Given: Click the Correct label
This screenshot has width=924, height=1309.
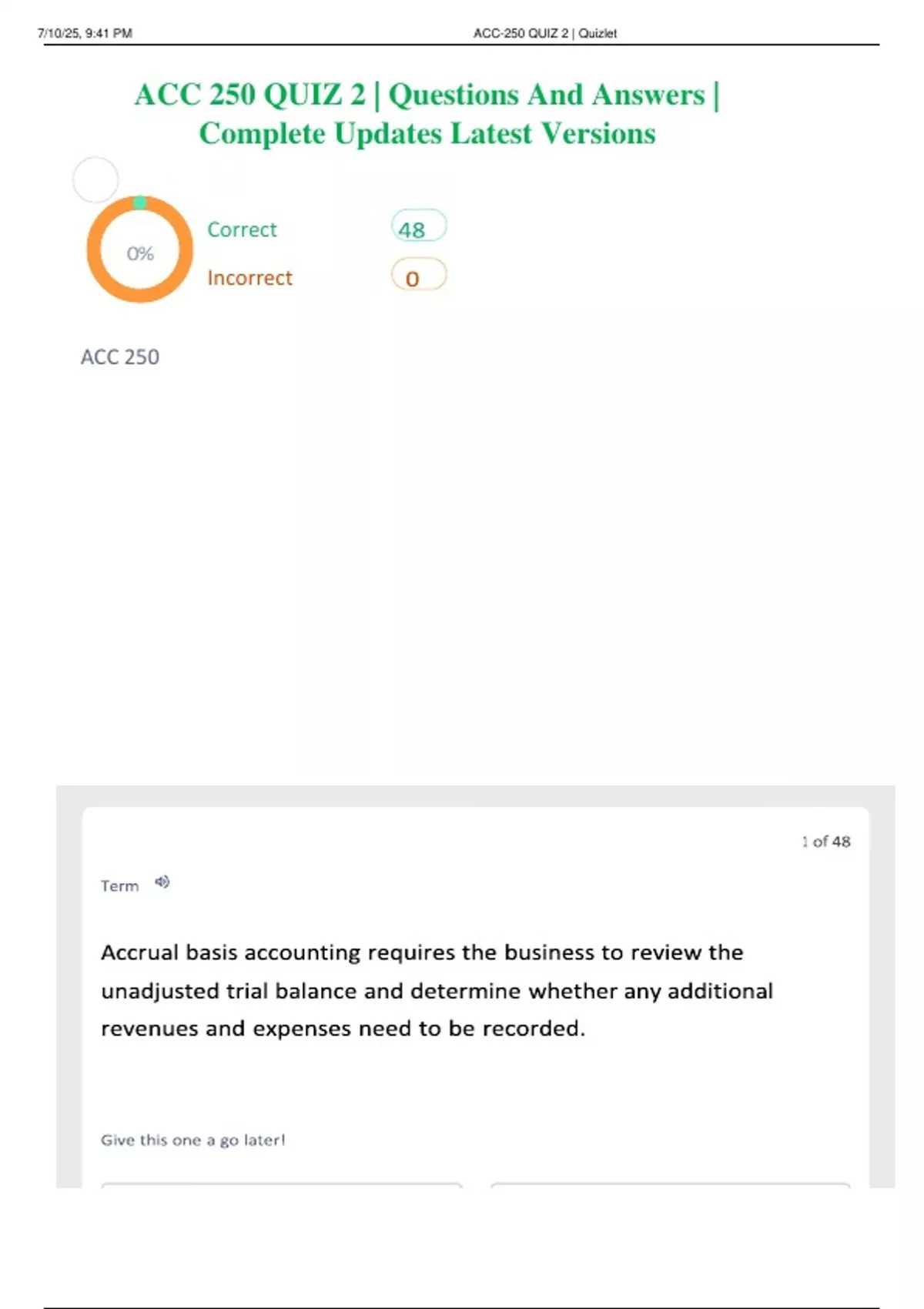Looking at the screenshot, I should [242, 229].
